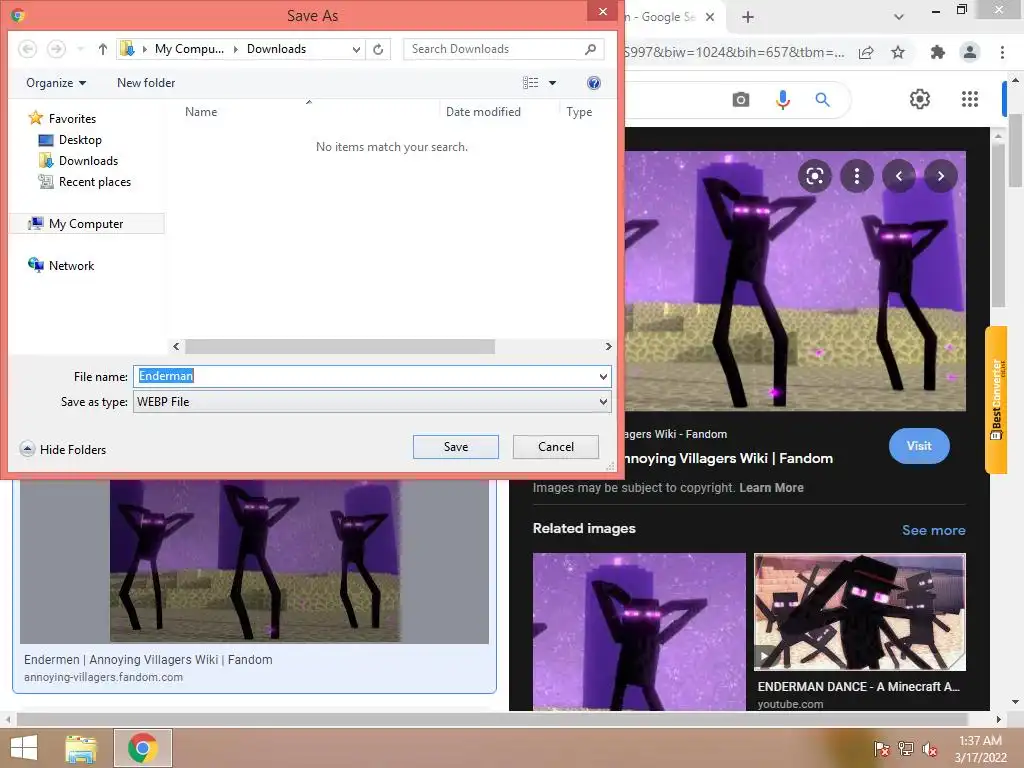Click file list horizontal scrollbar thumb
1024x768 pixels.
click(x=340, y=346)
